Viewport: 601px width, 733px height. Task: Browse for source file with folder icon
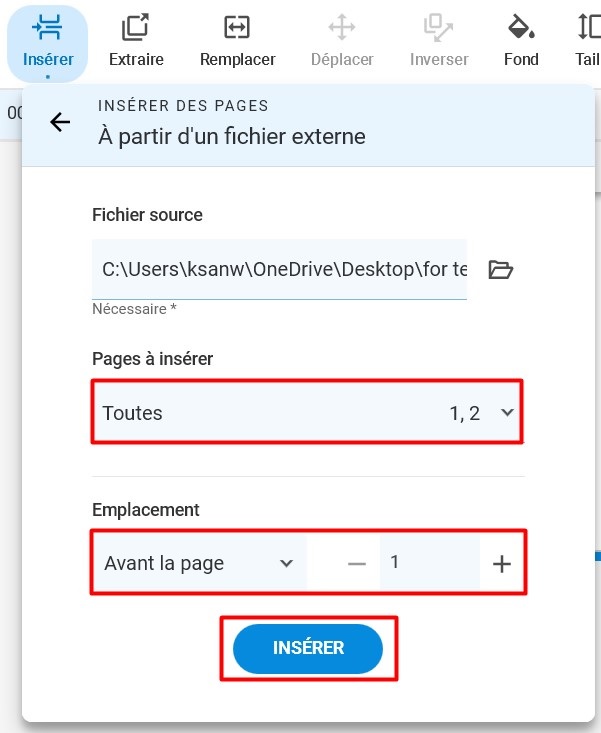click(x=501, y=270)
